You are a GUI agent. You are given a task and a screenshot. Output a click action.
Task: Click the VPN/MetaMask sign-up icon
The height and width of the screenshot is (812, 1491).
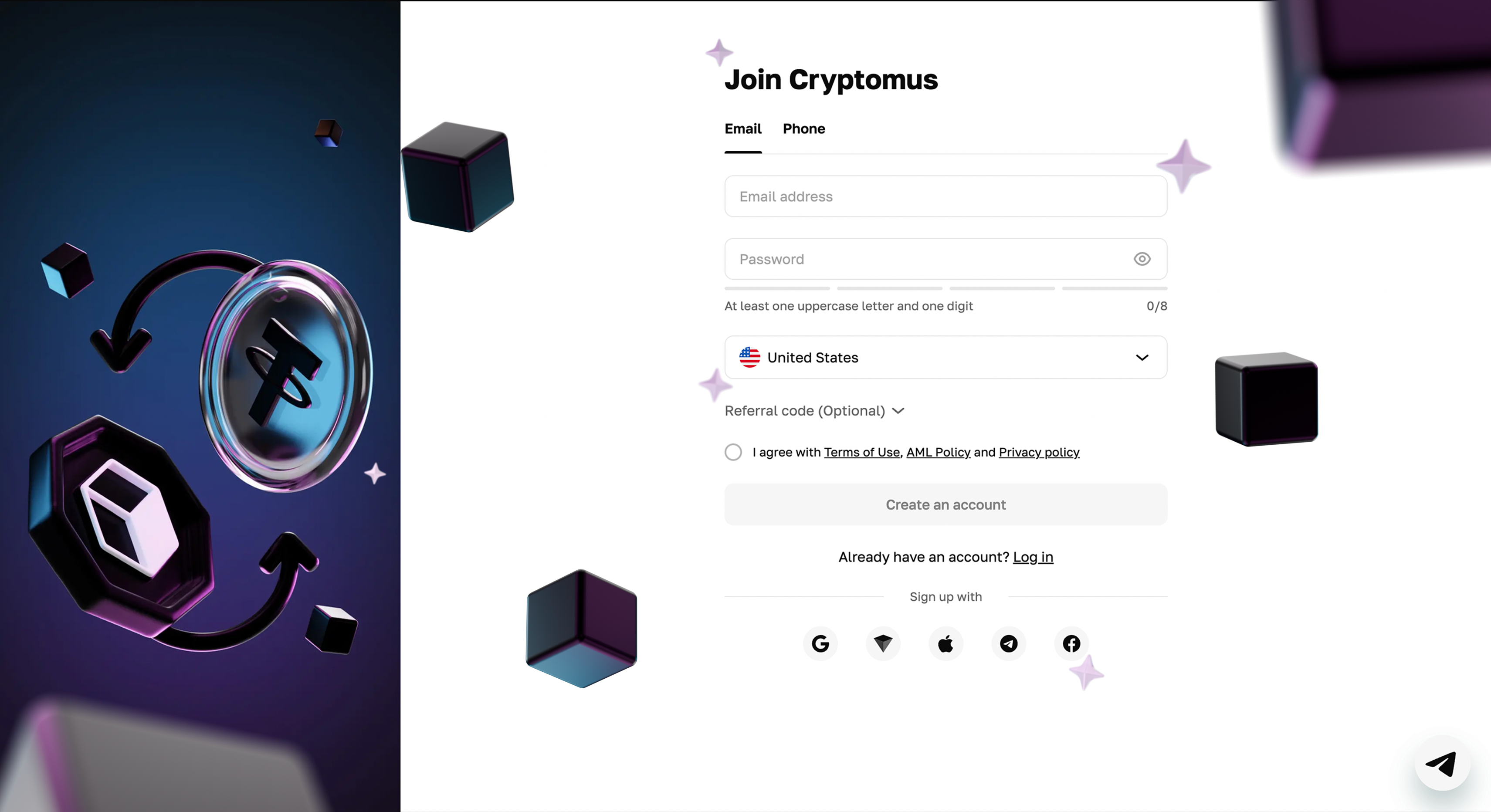[x=883, y=643]
